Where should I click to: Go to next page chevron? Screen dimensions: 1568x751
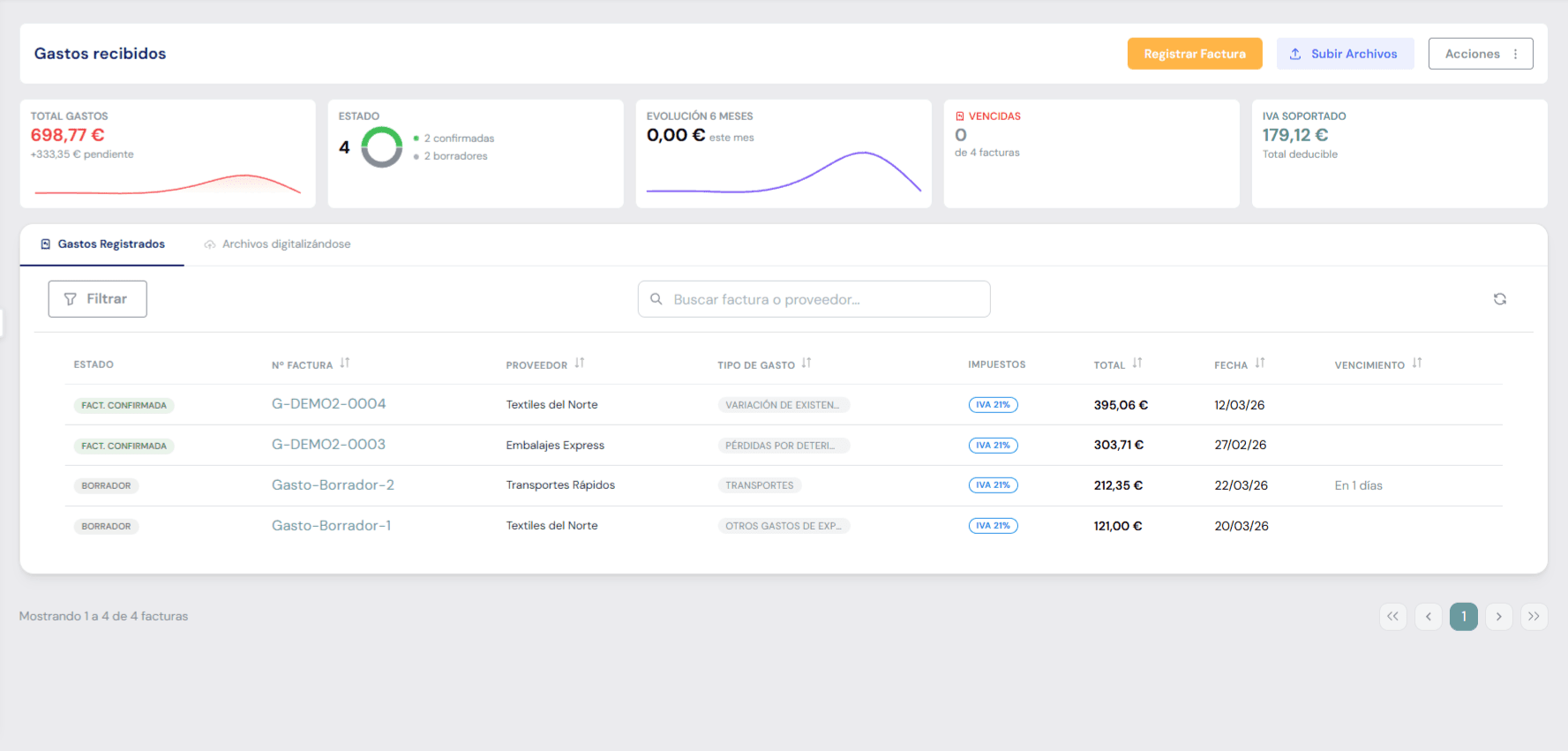pyautogui.click(x=1498, y=616)
